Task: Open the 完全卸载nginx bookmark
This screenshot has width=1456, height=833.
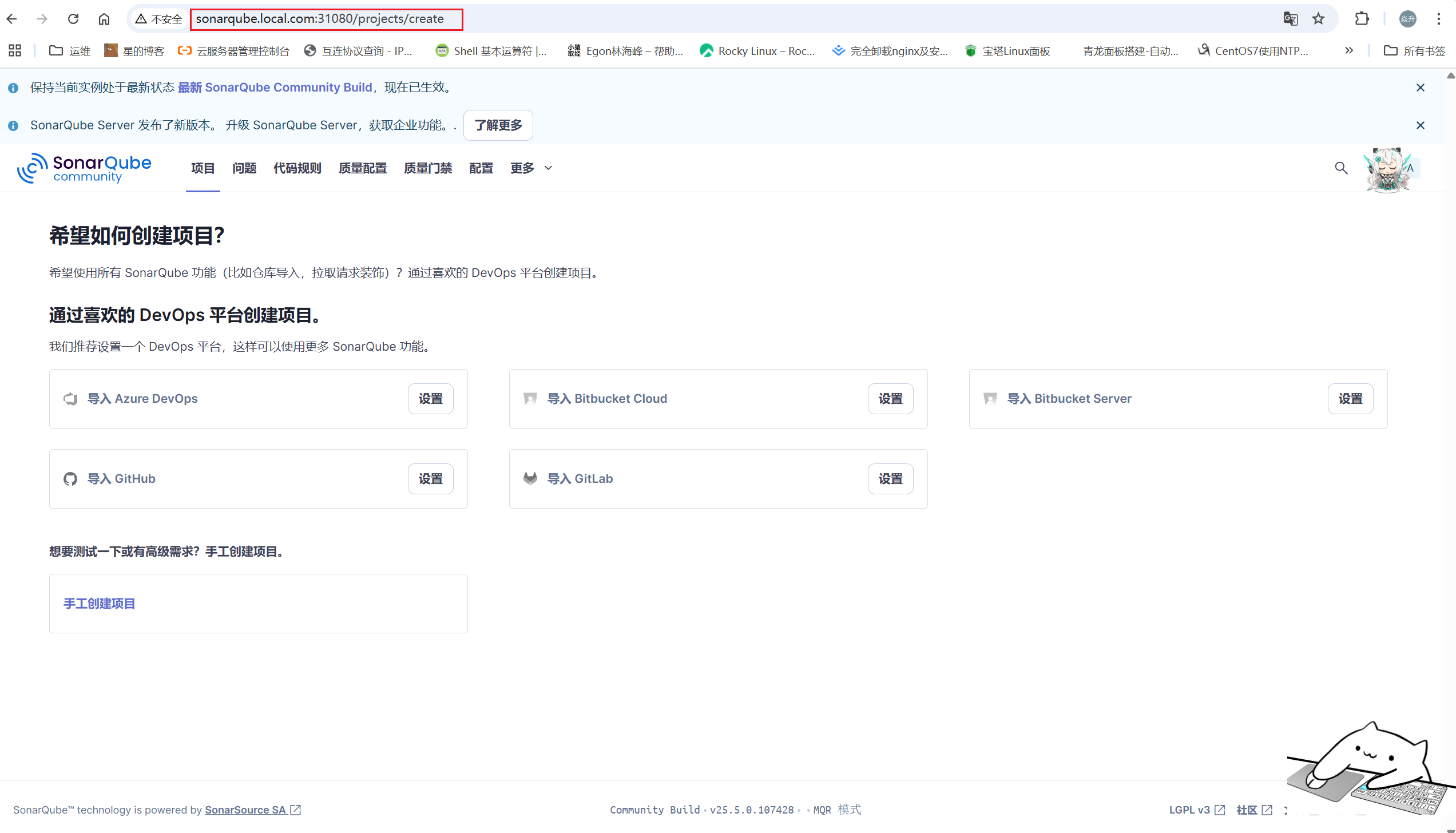Action: click(x=890, y=51)
